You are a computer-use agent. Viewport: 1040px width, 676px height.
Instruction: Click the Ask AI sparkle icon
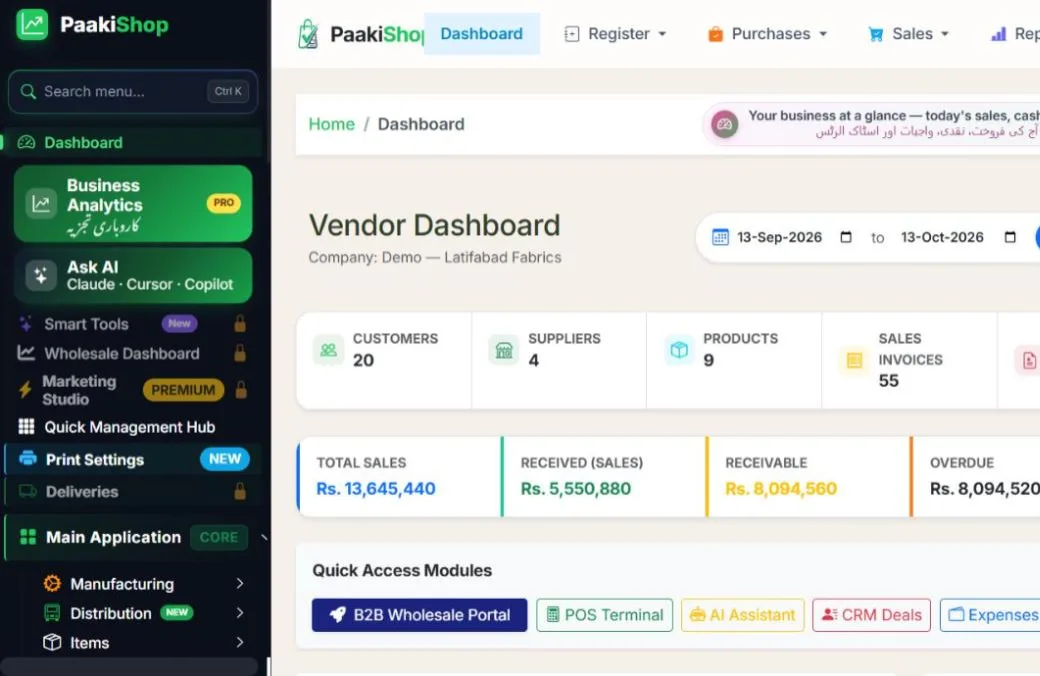point(41,275)
